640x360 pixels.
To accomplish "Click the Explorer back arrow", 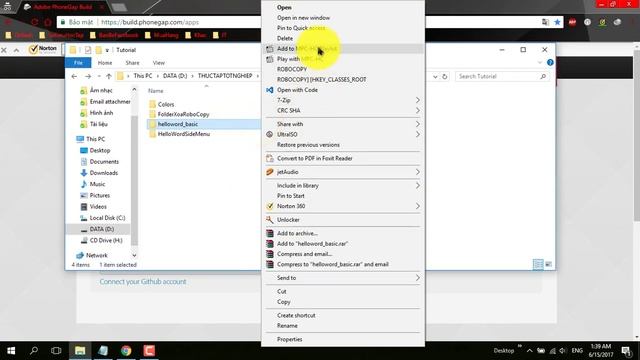I will pyautogui.click(x=74, y=76).
